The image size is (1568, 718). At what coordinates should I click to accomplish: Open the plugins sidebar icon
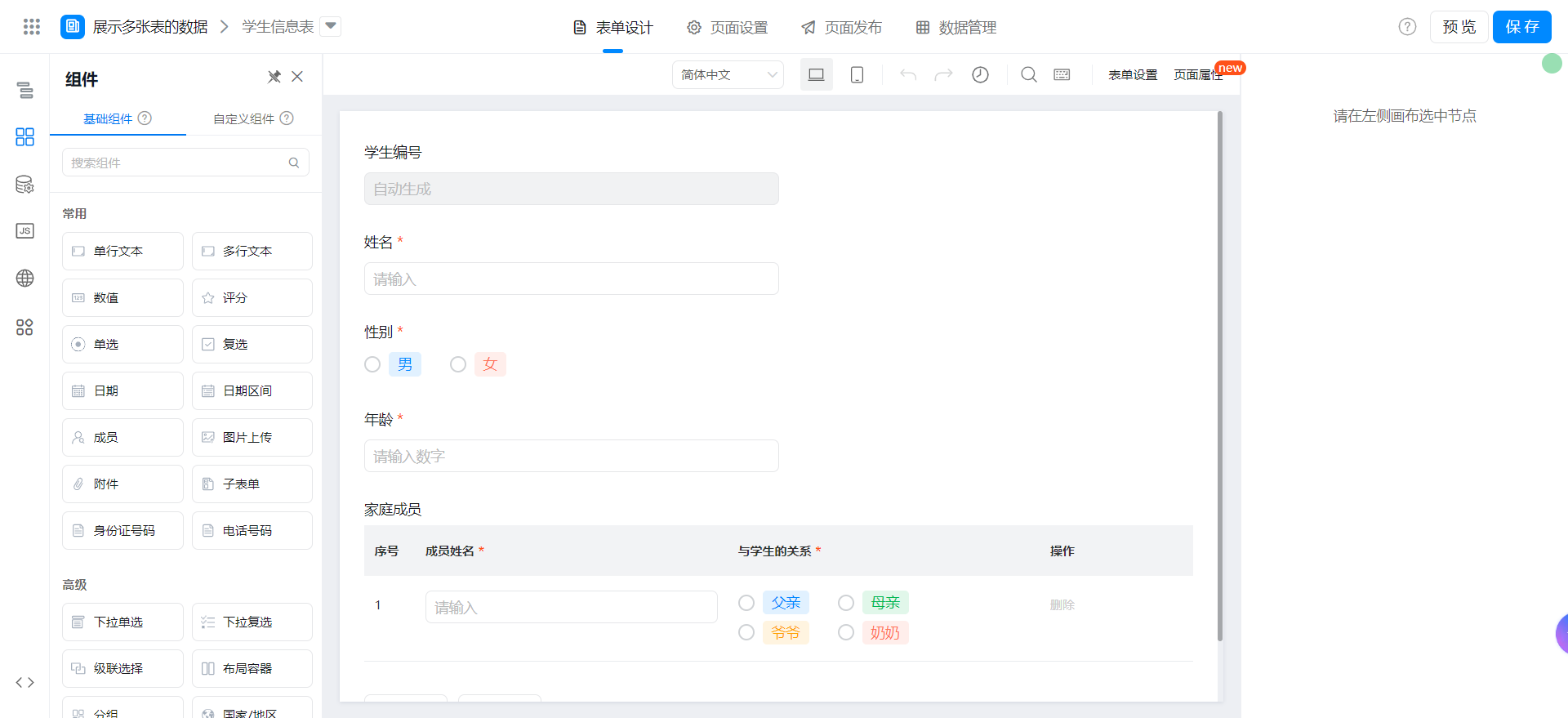(25, 328)
